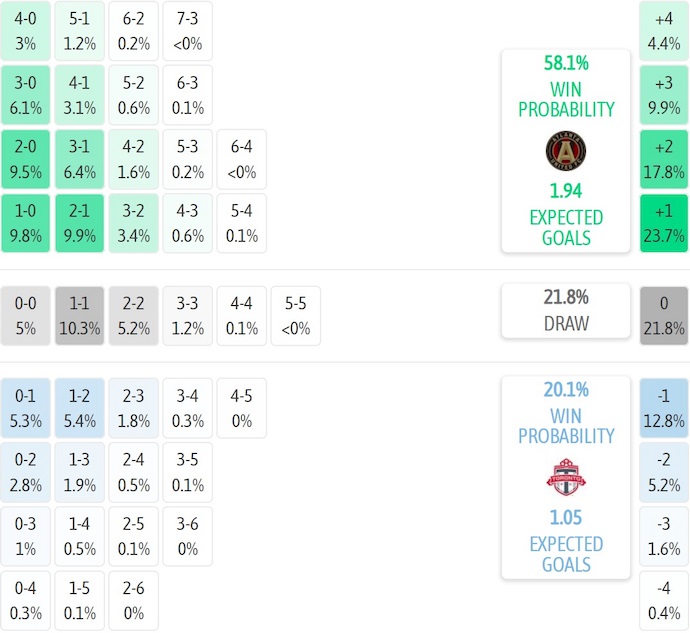The height and width of the screenshot is (633, 690).
Task: Click the Atlanta United team logo
Action: pyautogui.click(x=565, y=150)
